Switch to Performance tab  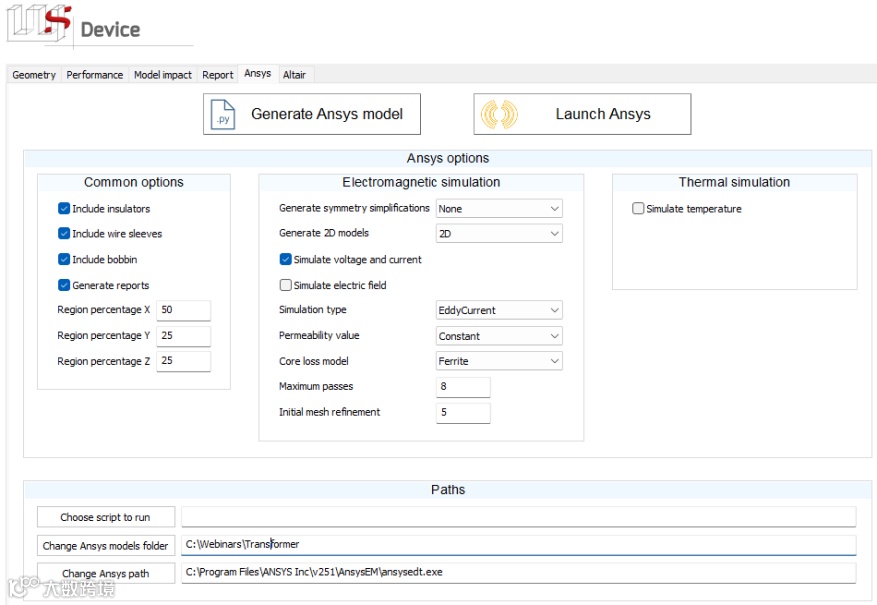(95, 75)
